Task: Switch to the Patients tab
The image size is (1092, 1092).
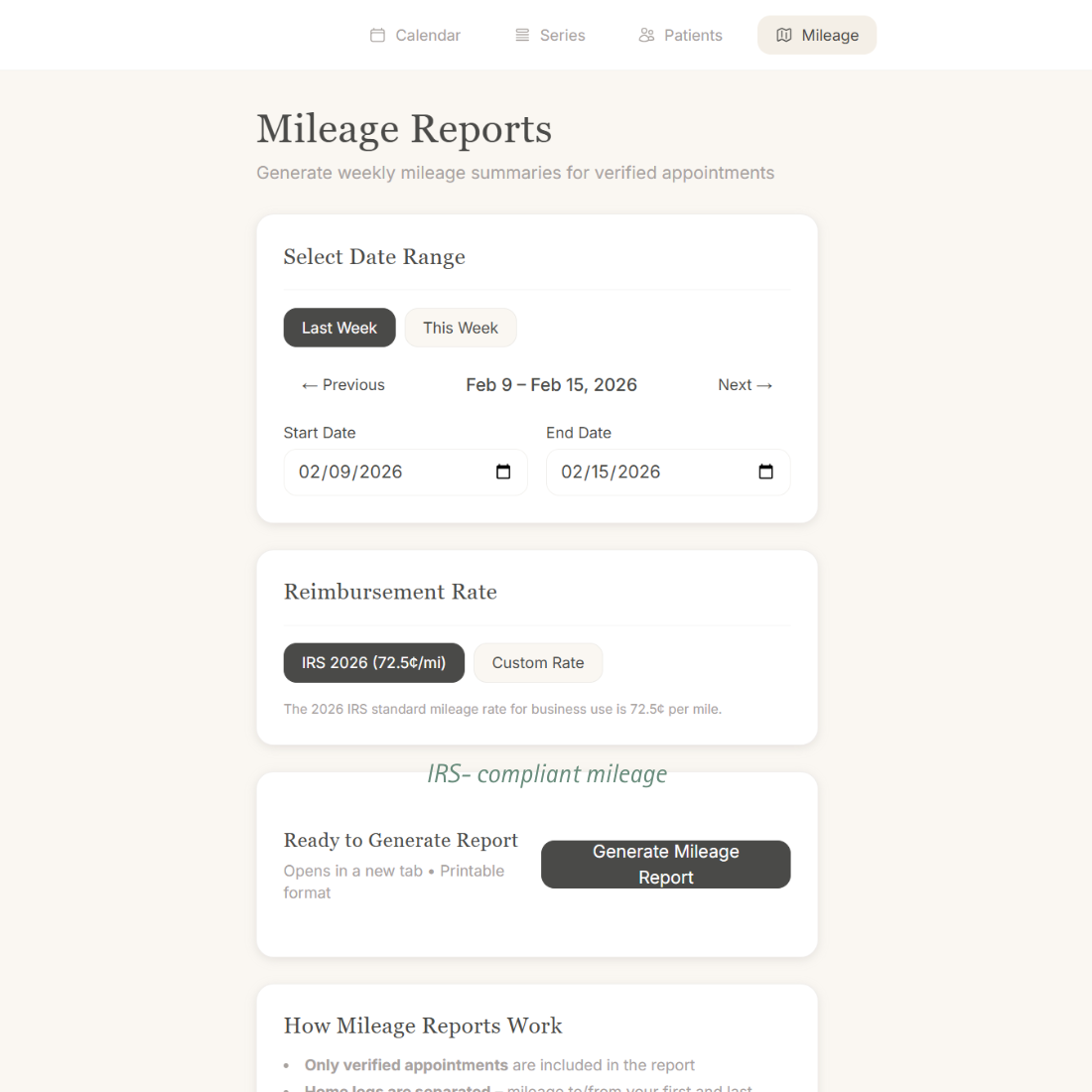Action: tap(681, 35)
